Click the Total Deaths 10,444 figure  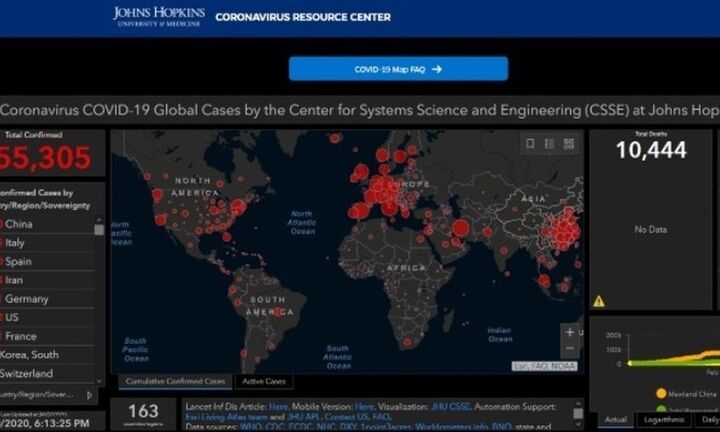(x=651, y=150)
